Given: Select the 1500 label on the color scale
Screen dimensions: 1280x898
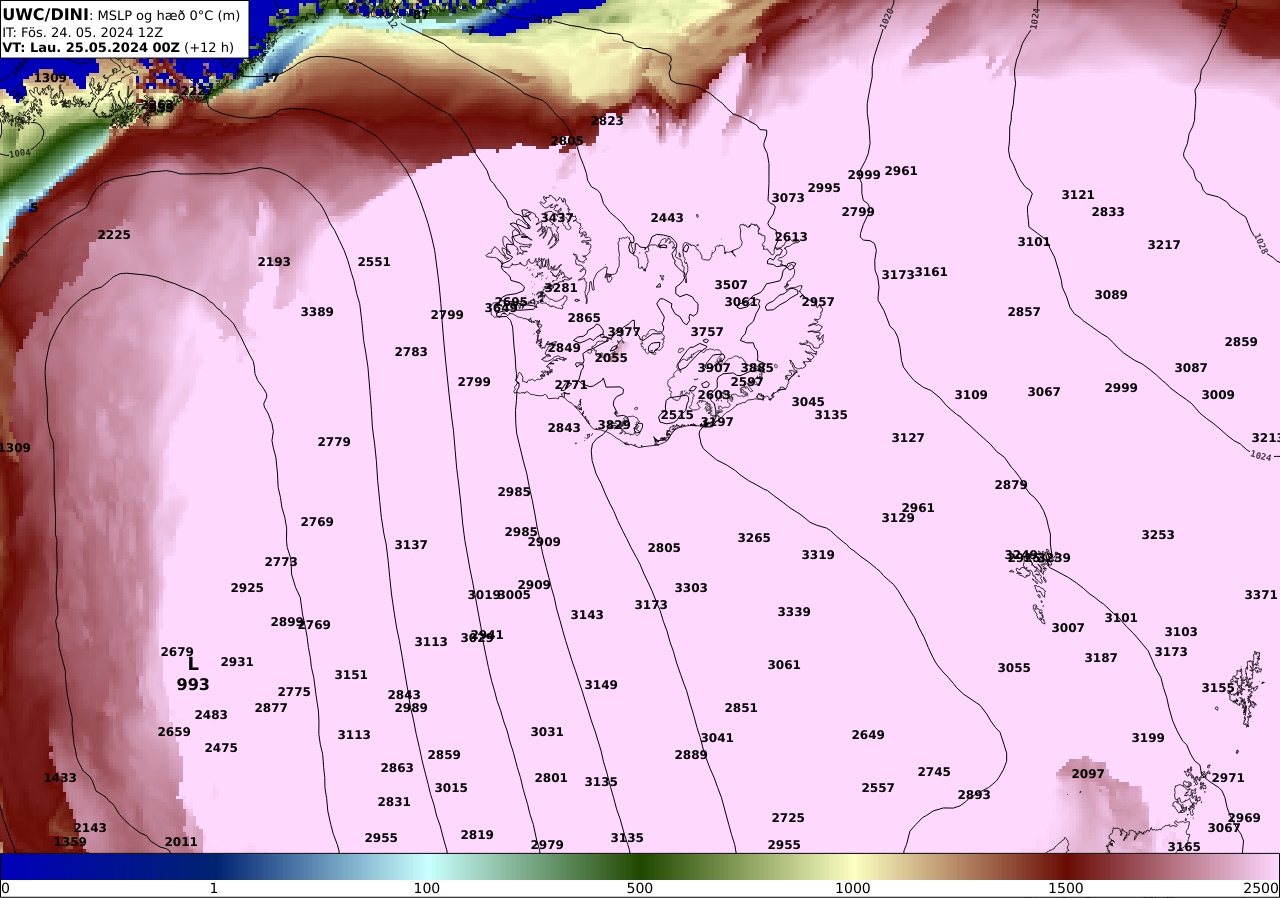Looking at the screenshot, I should 1066,888.
